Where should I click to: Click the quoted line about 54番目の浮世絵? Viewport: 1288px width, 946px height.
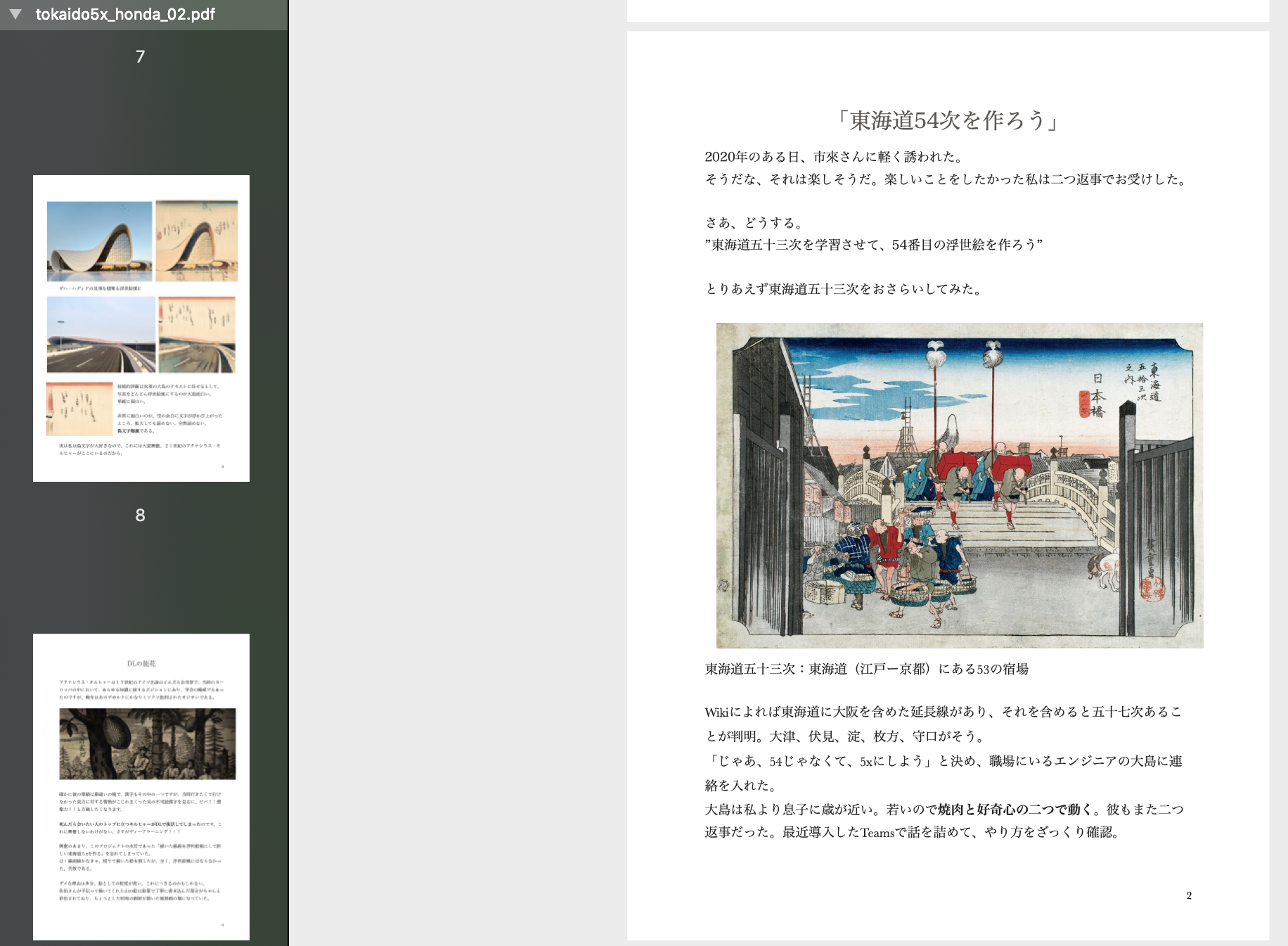[x=874, y=245]
